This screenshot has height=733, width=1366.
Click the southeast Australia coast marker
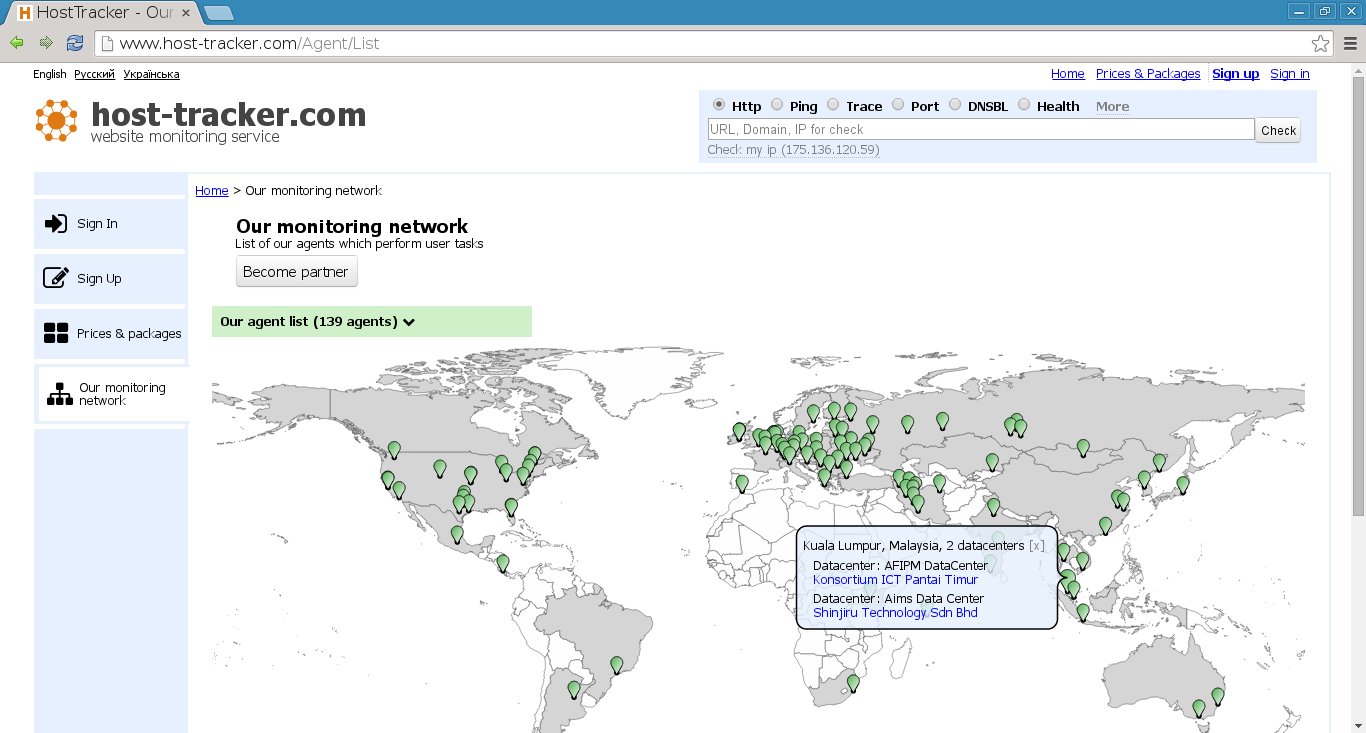[x=1218, y=697]
